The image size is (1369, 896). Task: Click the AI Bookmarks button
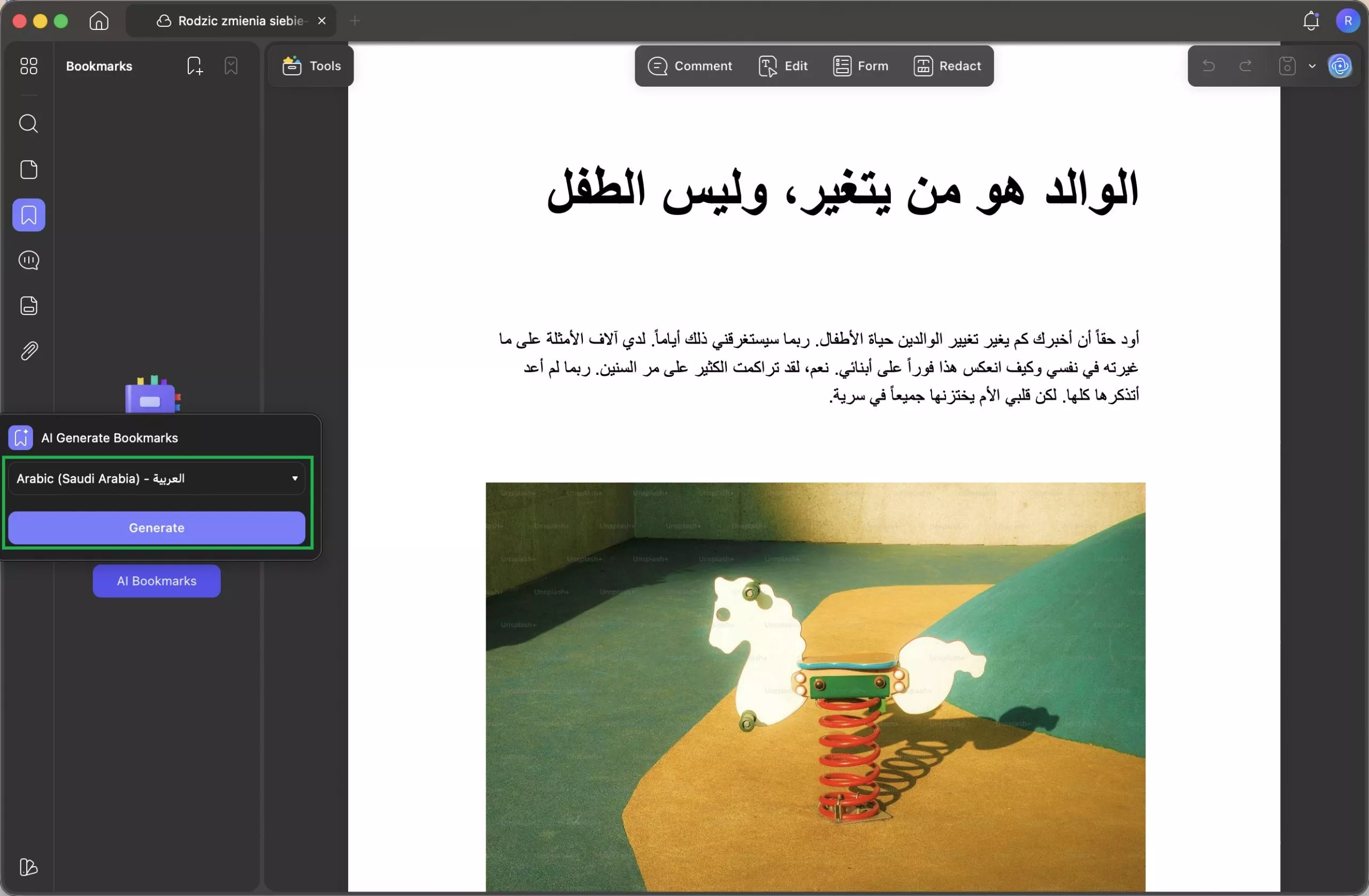pos(157,581)
